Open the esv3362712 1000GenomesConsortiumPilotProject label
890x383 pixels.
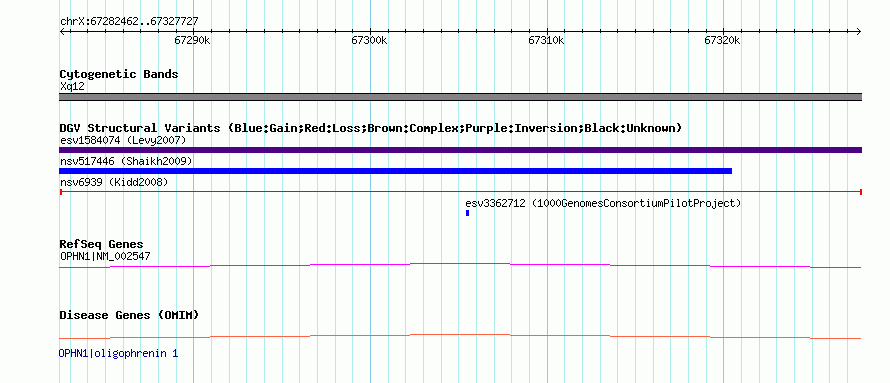[603, 203]
